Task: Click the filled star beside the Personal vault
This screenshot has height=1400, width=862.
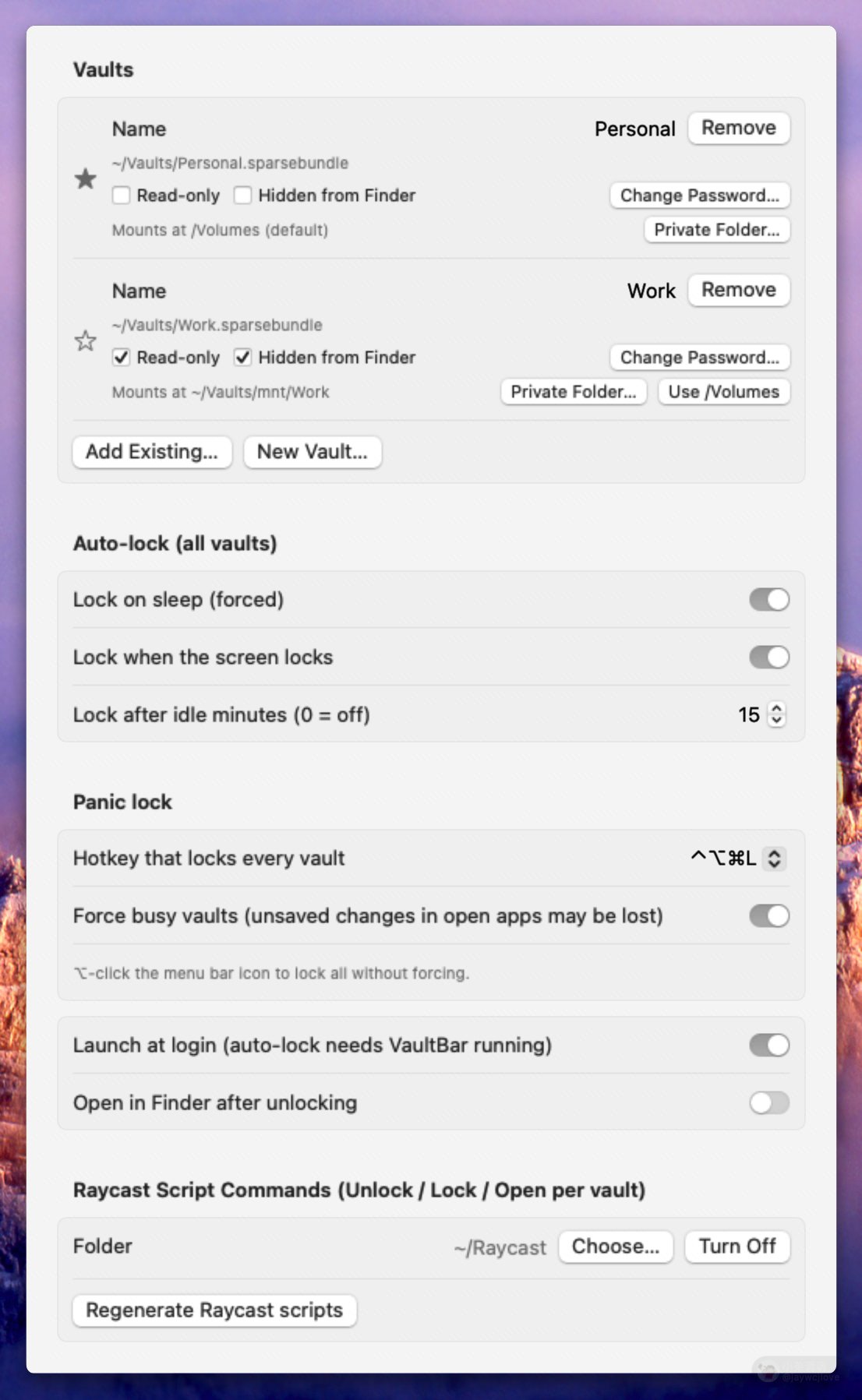Action: pyautogui.click(x=86, y=179)
